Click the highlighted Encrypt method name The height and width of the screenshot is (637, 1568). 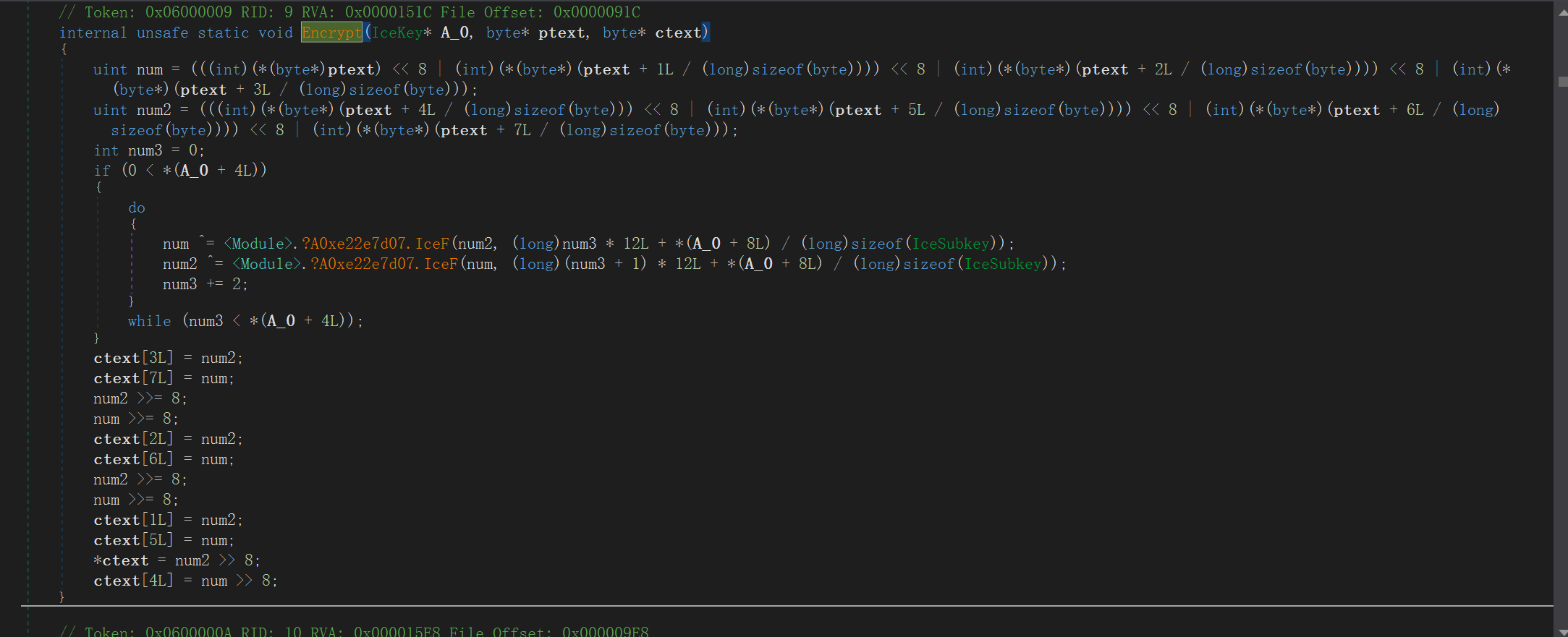[331, 33]
